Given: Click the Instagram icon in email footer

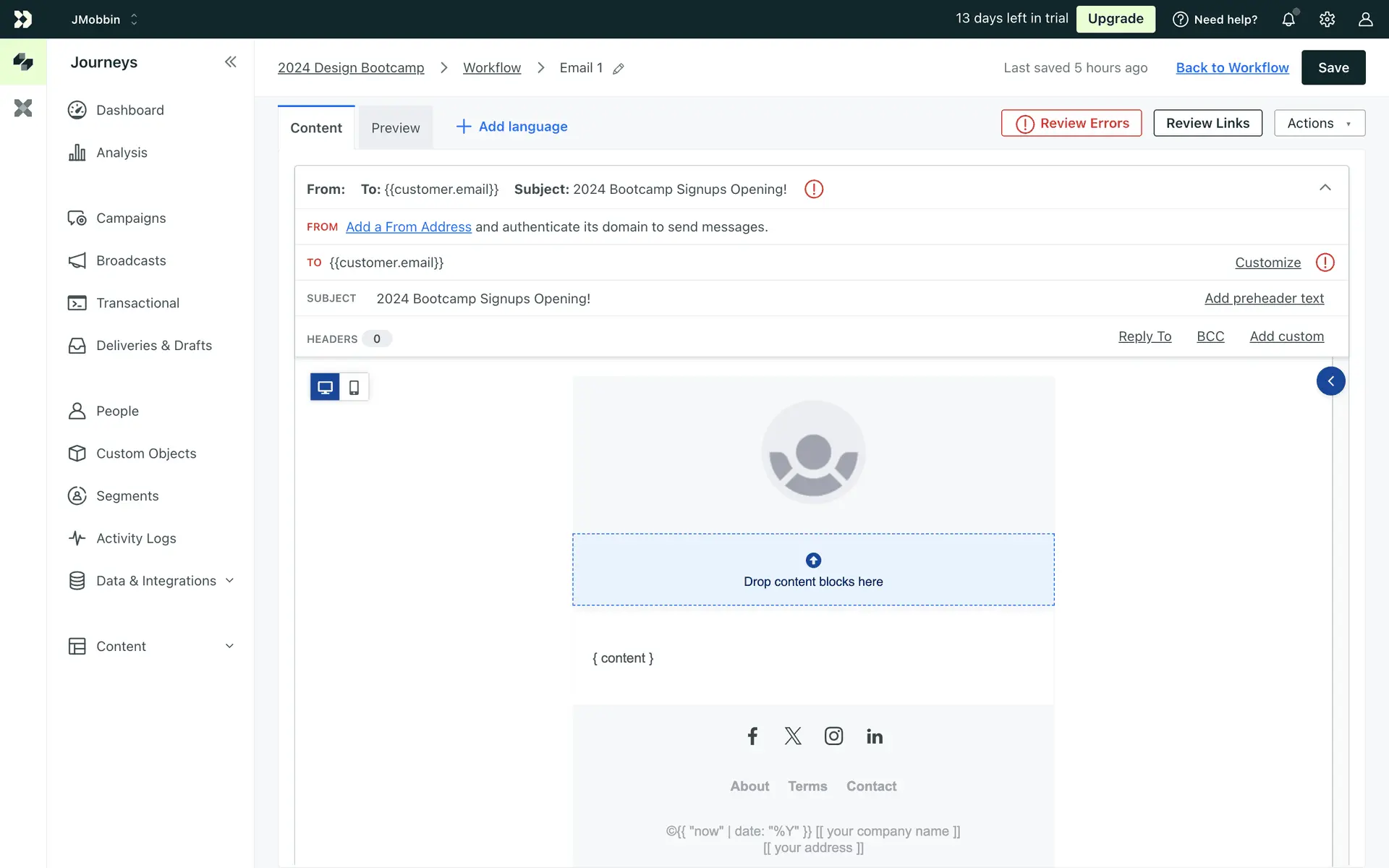Looking at the screenshot, I should 833,736.
